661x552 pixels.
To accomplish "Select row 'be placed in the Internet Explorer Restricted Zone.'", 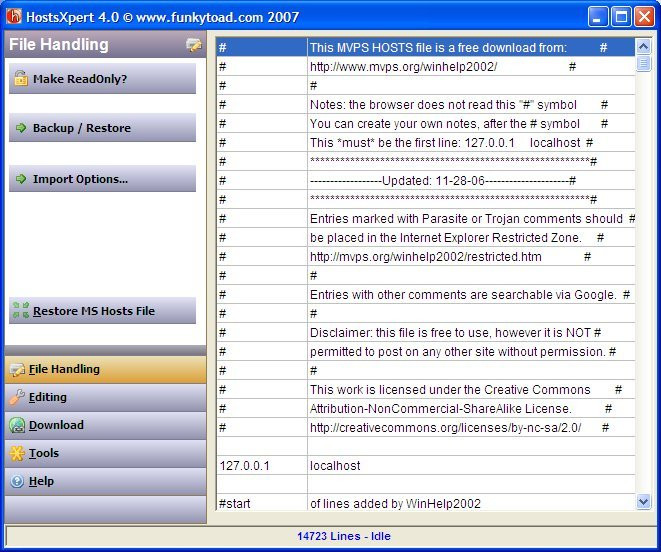I will [x=426, y=237].
